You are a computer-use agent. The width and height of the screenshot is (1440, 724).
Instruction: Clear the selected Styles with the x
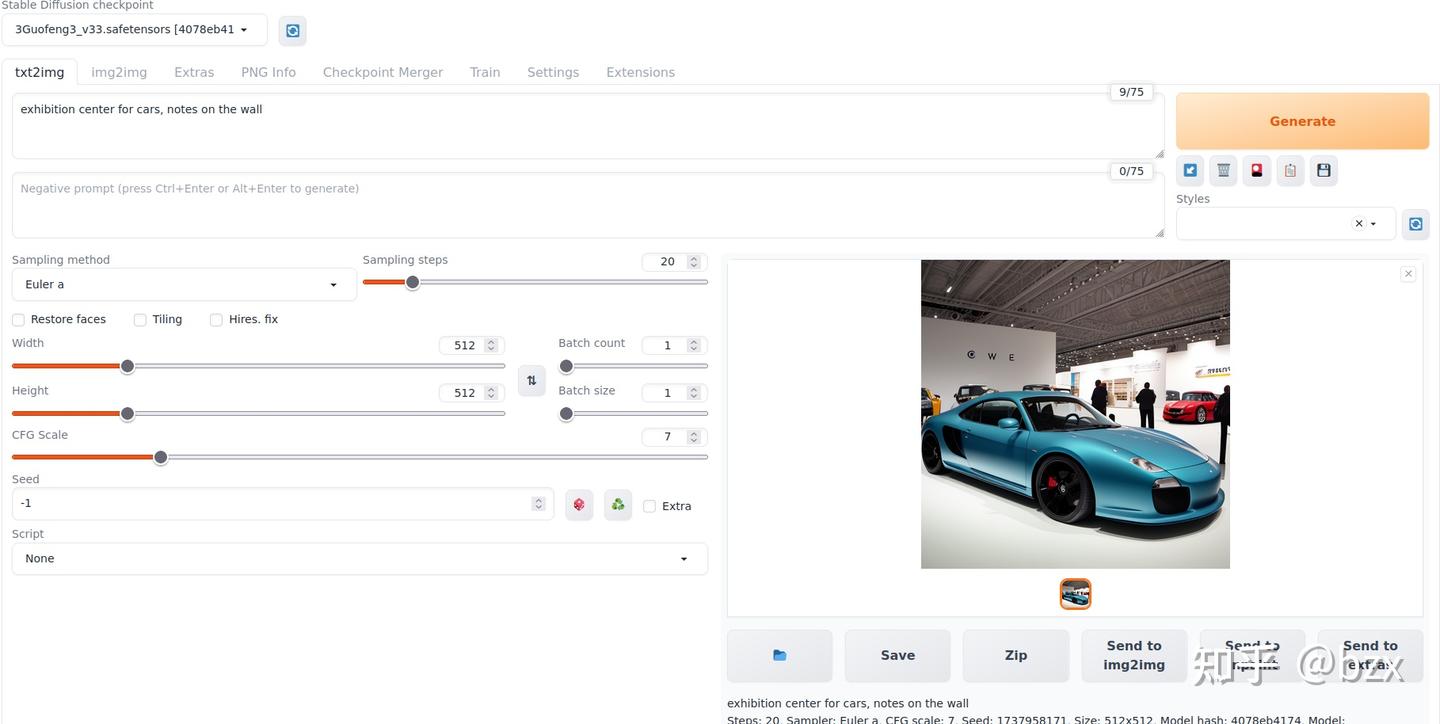coord(1359,224)
